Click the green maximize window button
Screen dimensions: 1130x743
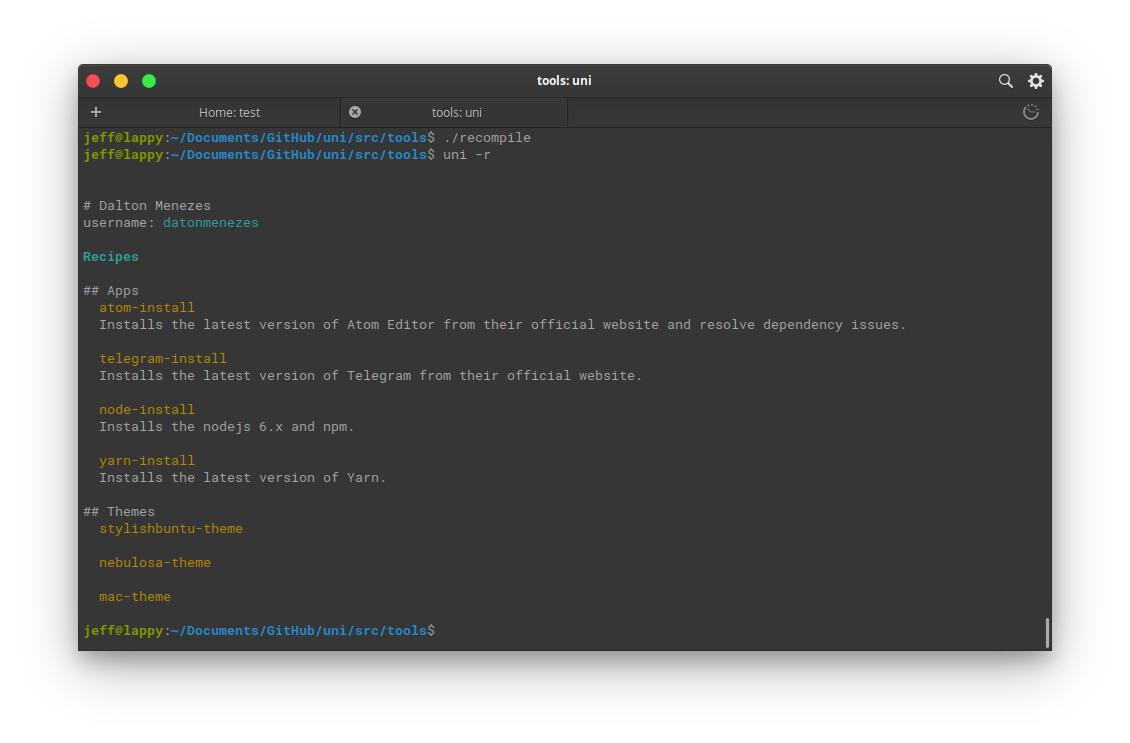pos(149,81)
